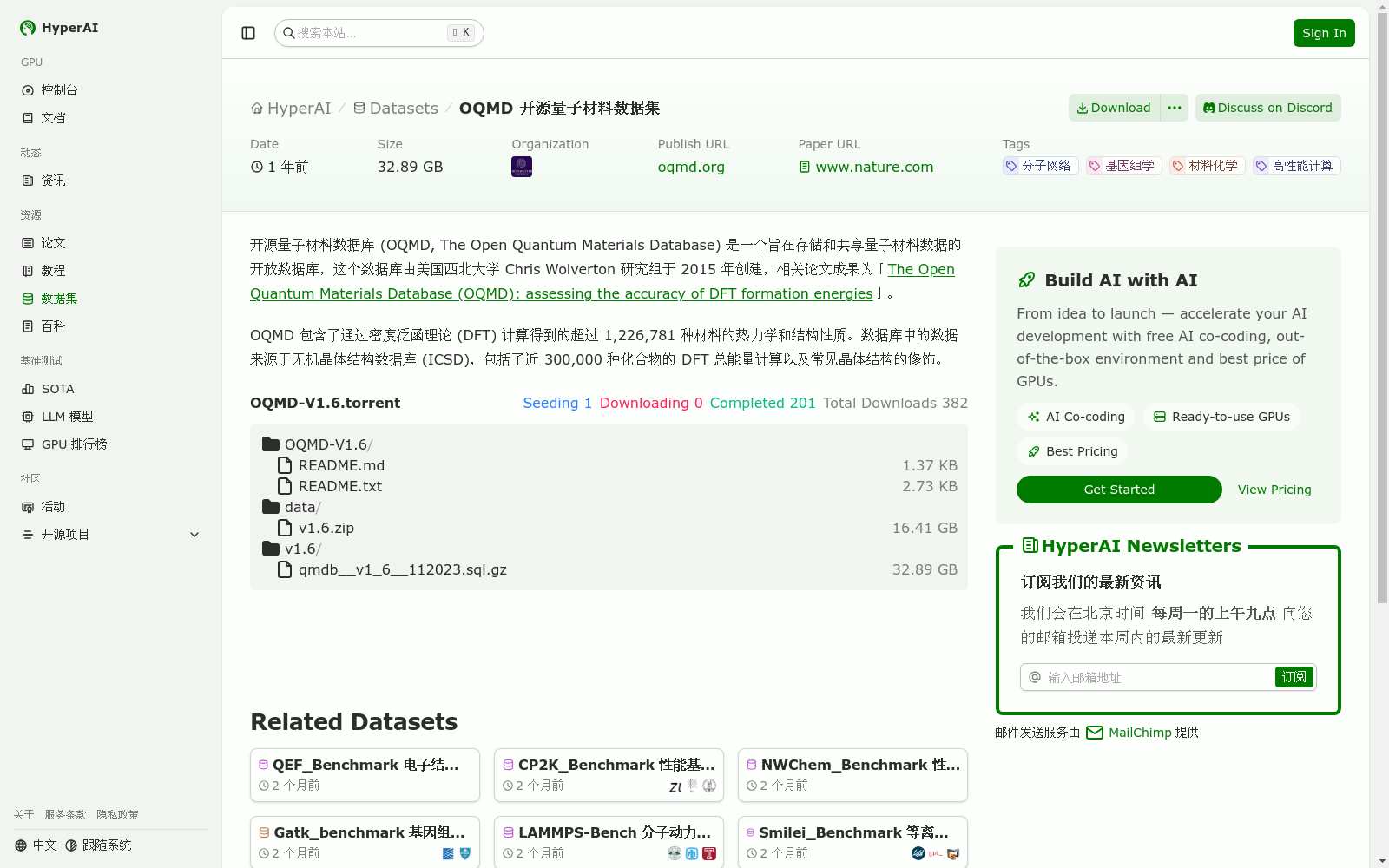Open the oqmd.org publish link

pyautogui.click(x=691, y=167)
